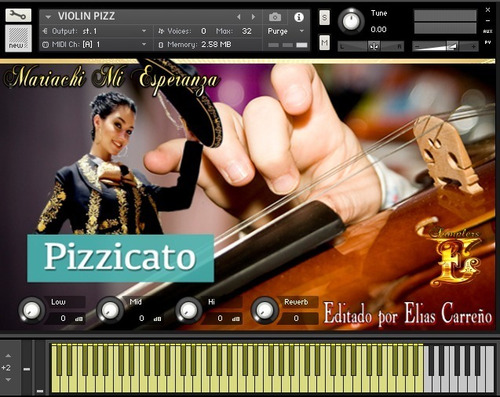Open the MIDI Ch channel dropdown
Image resolution: width=500 pixels, height=397 pixels.
tap(144, 44)
